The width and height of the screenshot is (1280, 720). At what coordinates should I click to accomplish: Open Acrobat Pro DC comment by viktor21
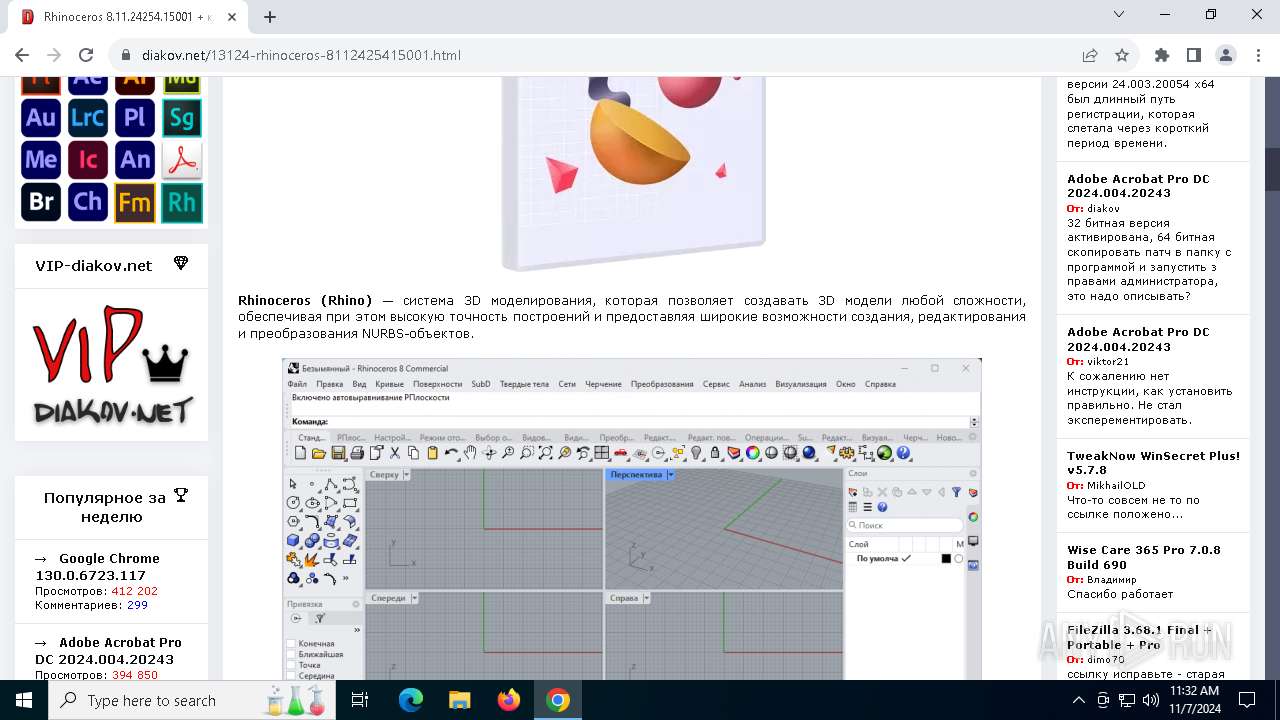1138,339
